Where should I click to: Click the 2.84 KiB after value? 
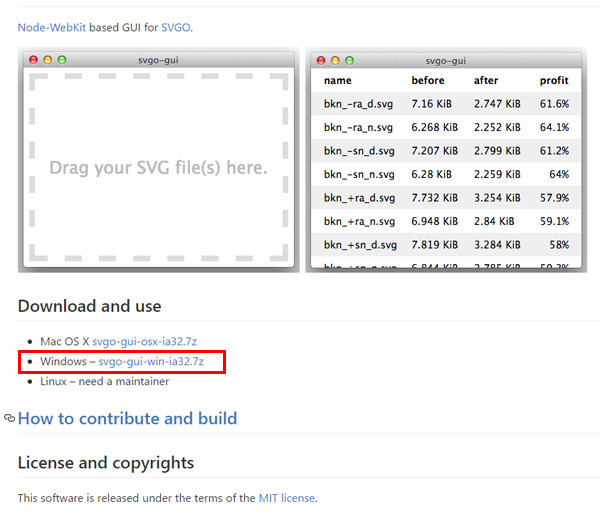pos(494,221)
